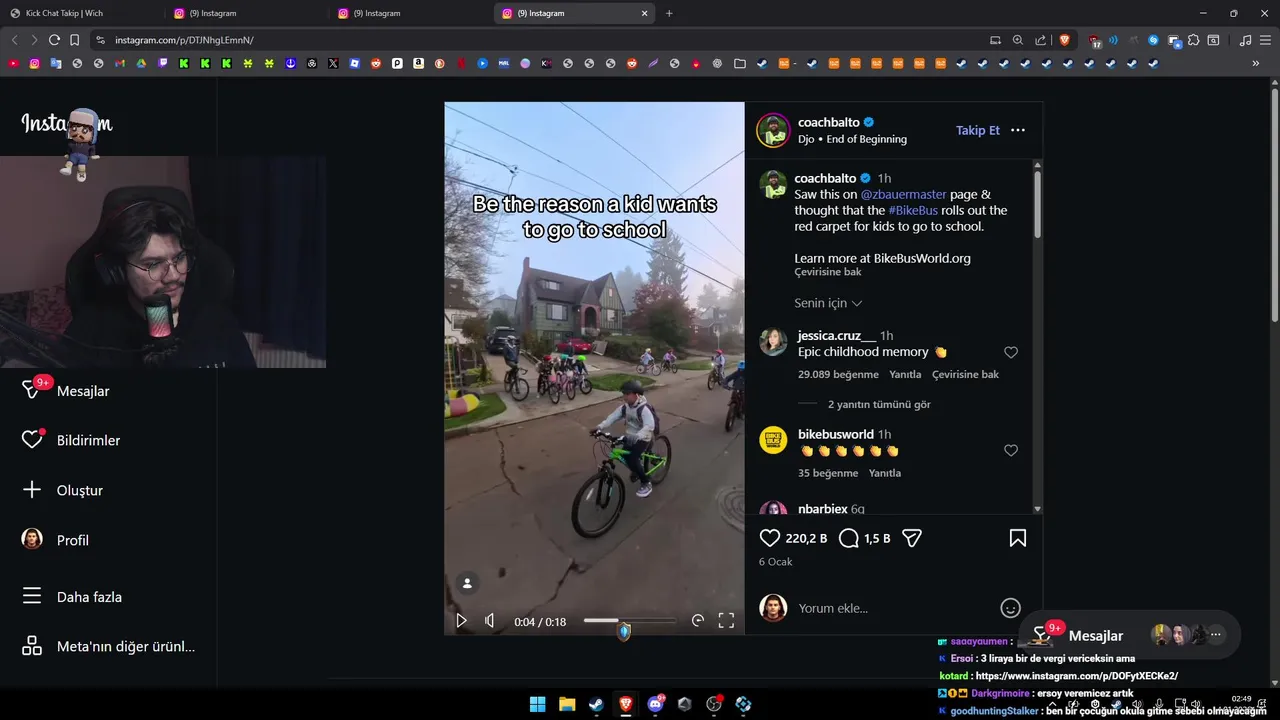
Task: Open a new browser tab
Action: click(669, 13)
